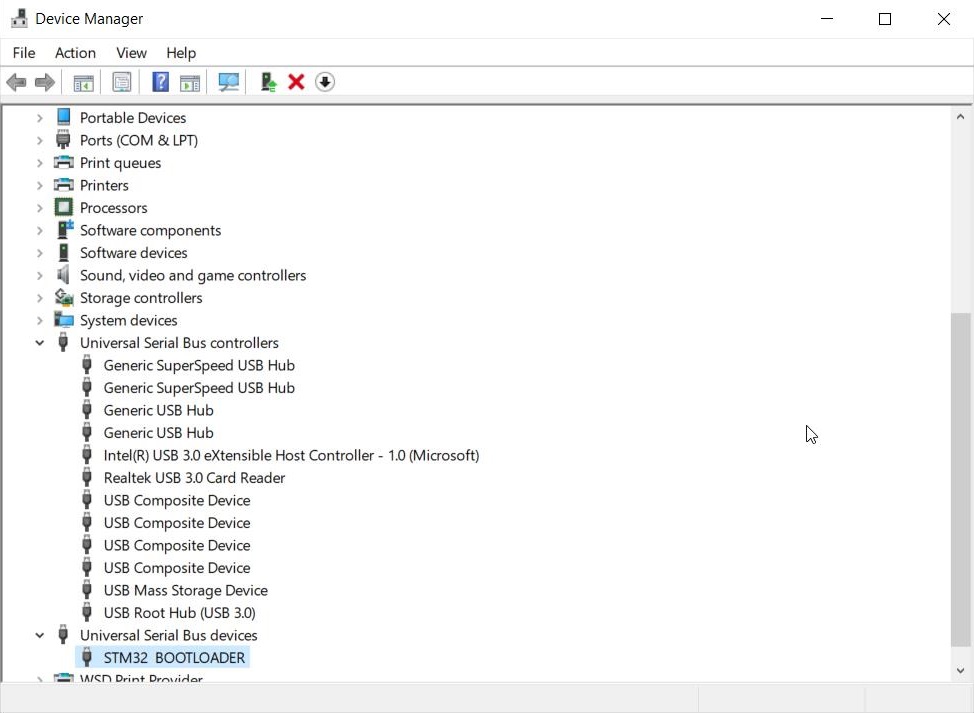Expand the Ports (COM & LPT) category
Screen dimensions: 974x713
[40, 140]
